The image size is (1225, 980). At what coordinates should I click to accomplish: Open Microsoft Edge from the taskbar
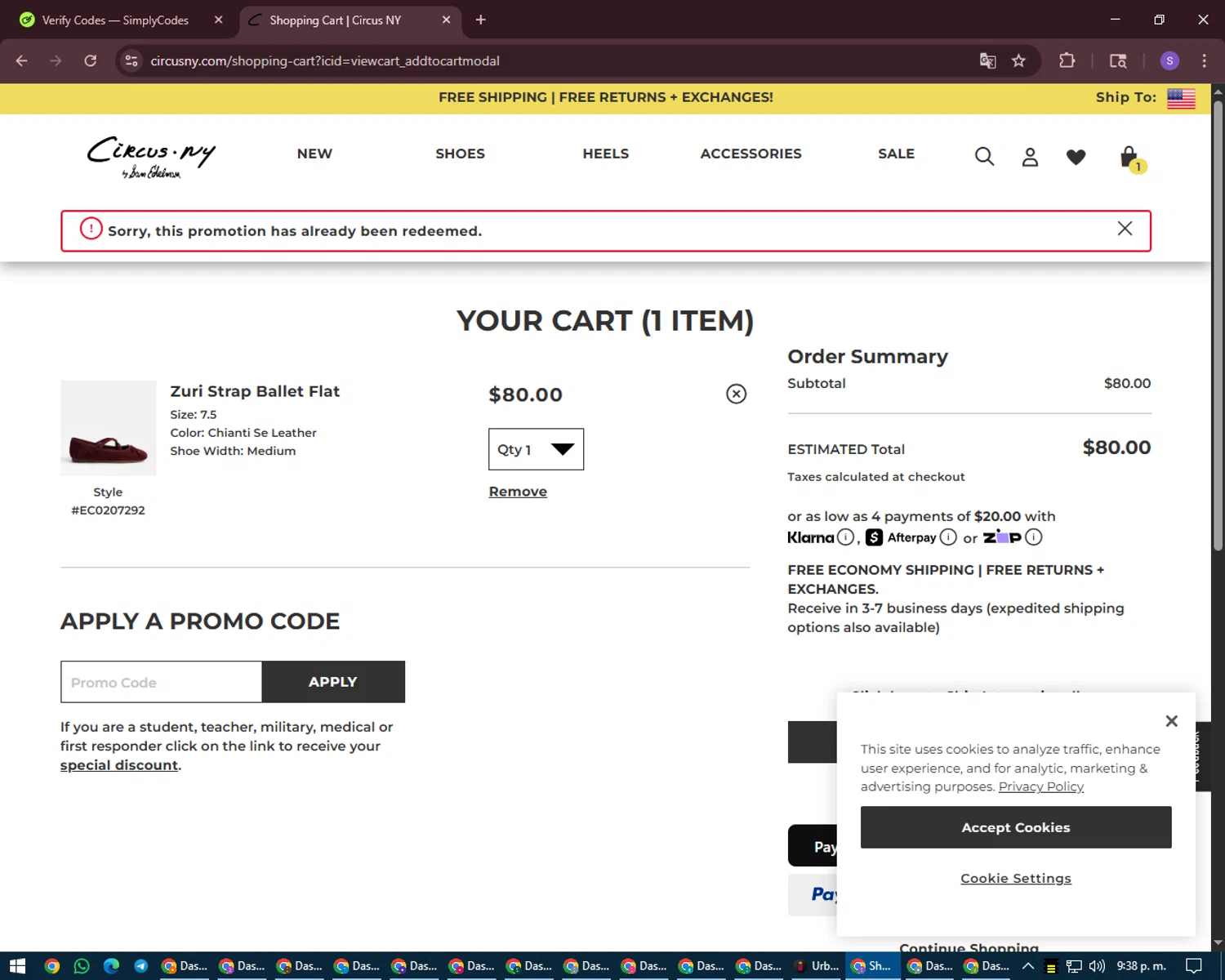[111, 966]
